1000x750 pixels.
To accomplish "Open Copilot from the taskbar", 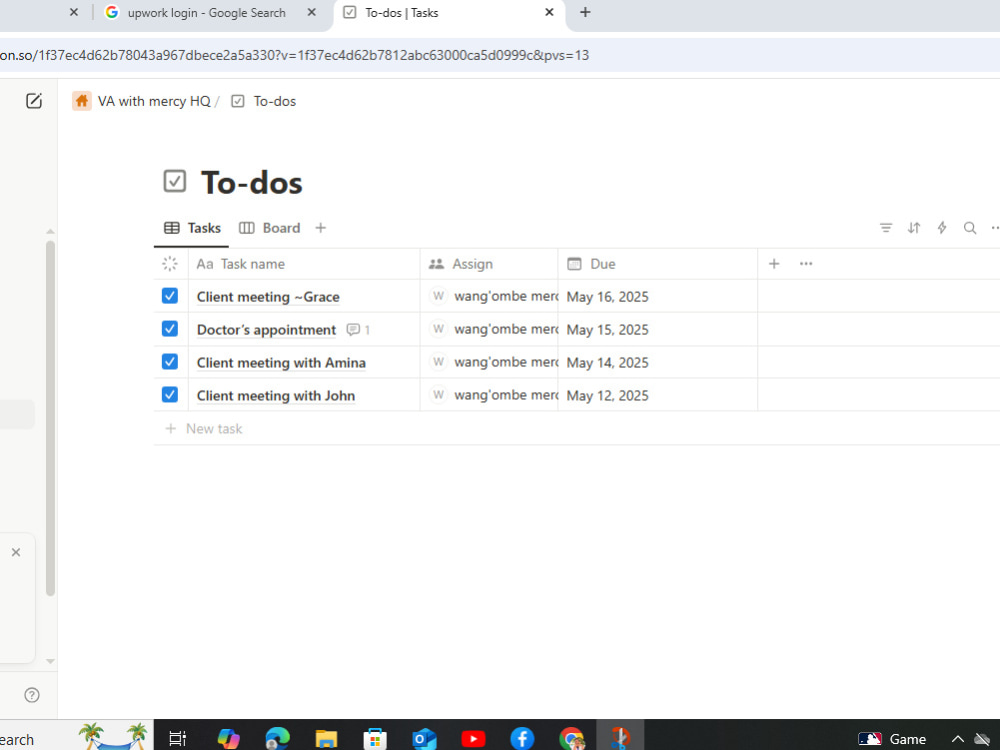I will [x=228, y=739].
